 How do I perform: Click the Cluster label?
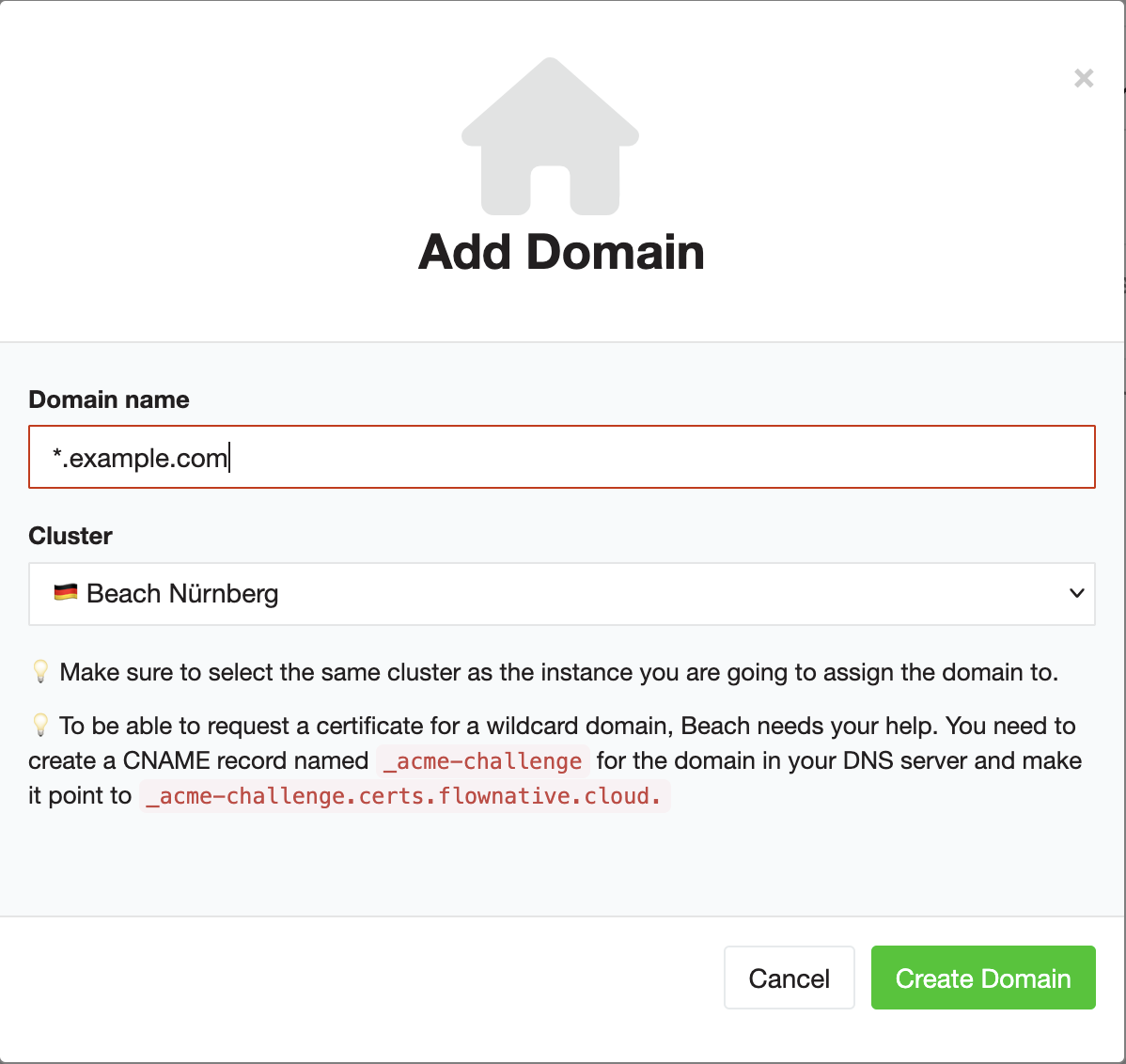(x=70, y=536)
